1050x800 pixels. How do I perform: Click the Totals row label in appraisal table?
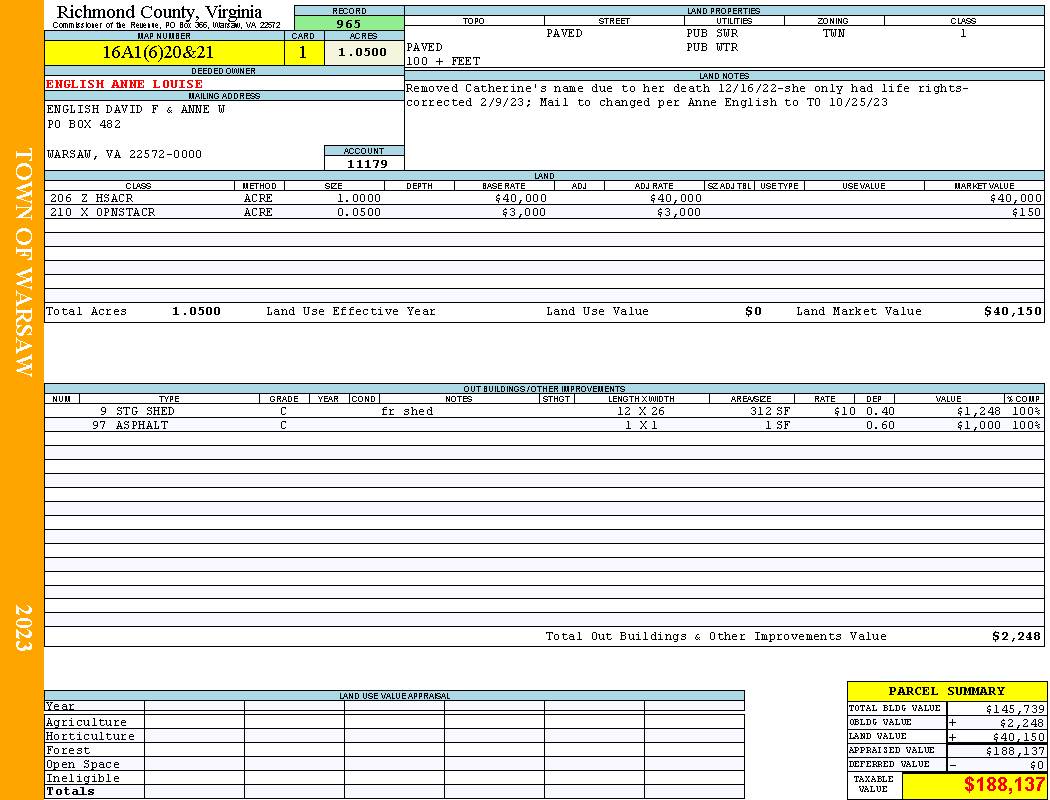(x=70, y=791)
